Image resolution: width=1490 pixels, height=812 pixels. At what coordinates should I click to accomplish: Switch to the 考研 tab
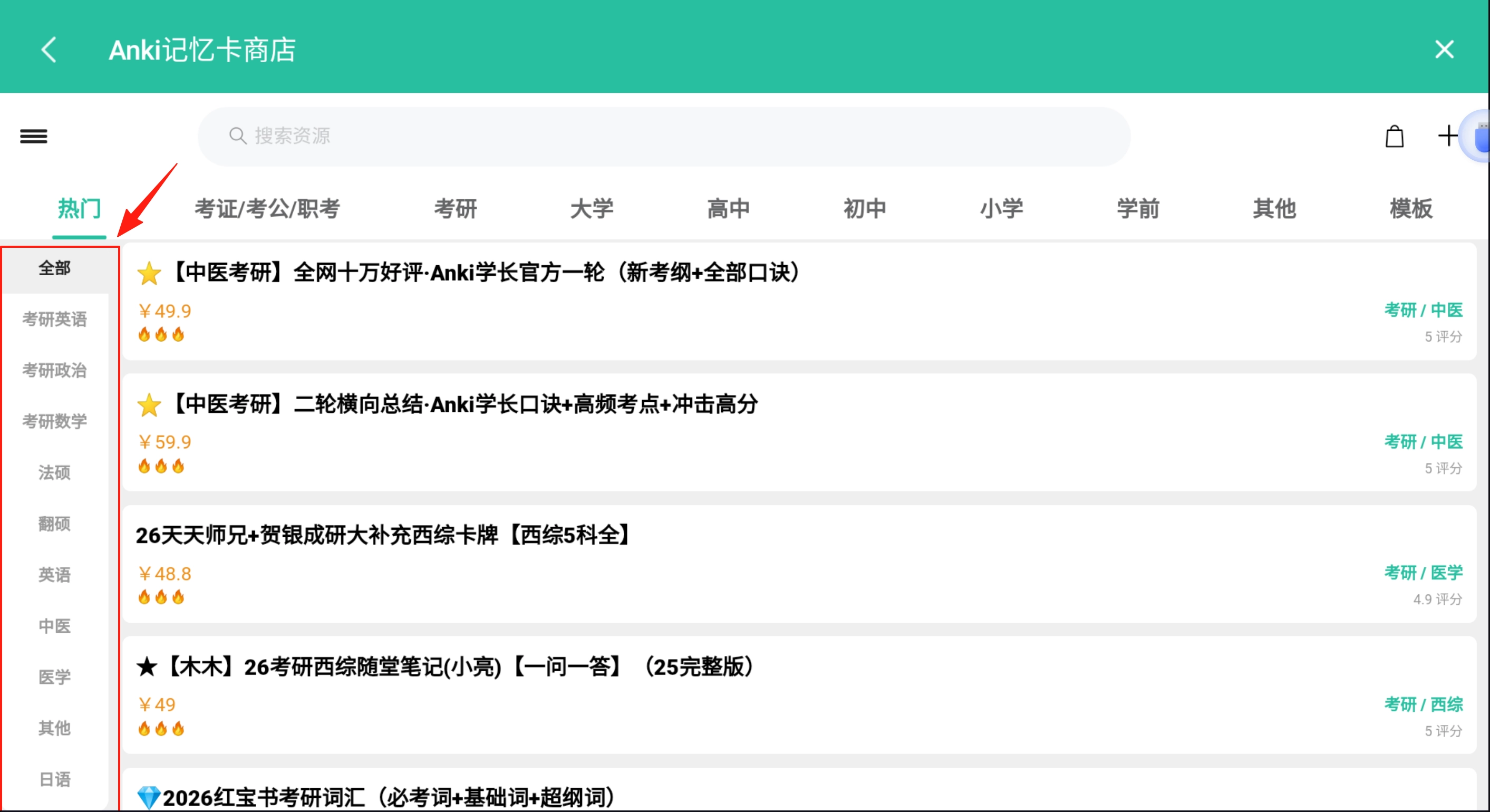(x=455, y=209)
